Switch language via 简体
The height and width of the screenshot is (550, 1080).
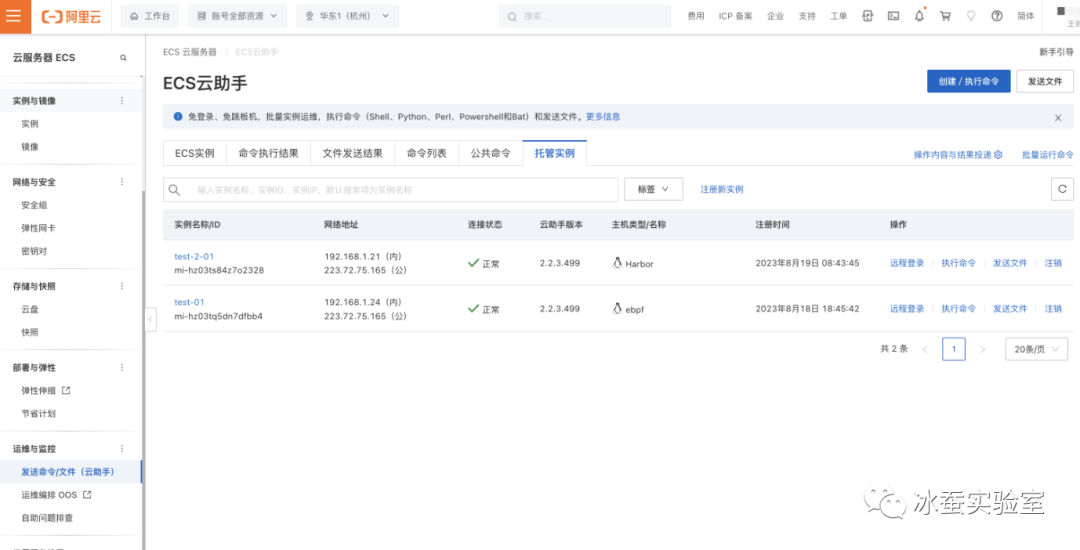coord(1026,17)
